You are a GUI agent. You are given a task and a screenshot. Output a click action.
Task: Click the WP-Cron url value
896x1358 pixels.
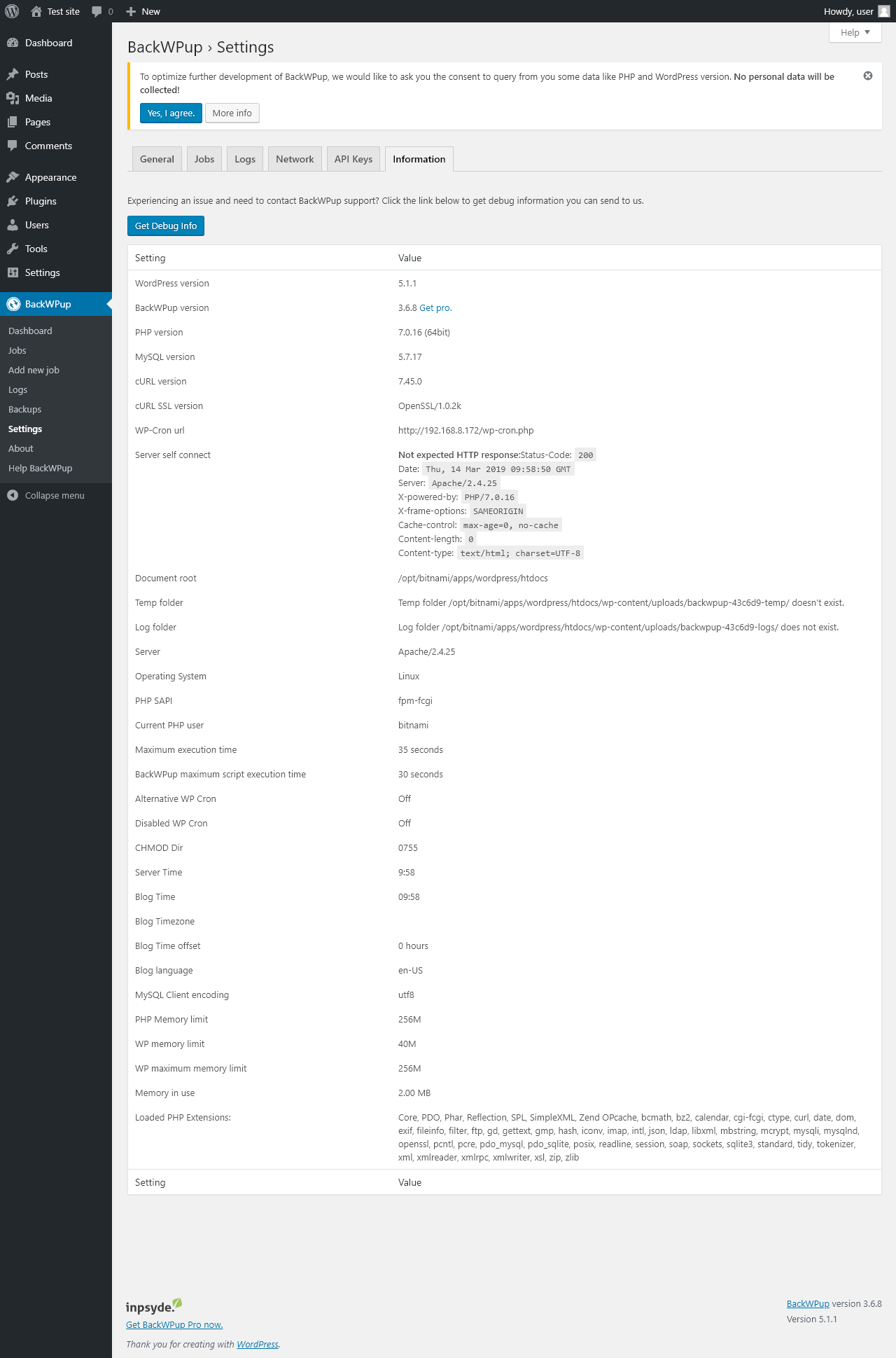point(466,431)
